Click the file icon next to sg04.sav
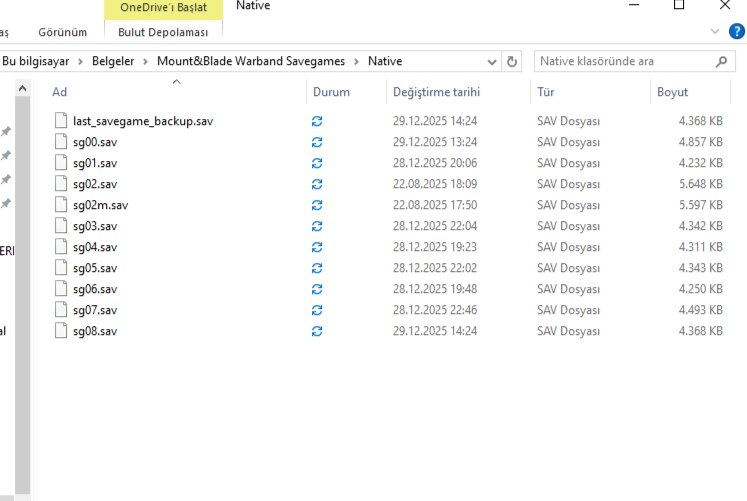This screenshot has width=747, height=501. point(61,246)
